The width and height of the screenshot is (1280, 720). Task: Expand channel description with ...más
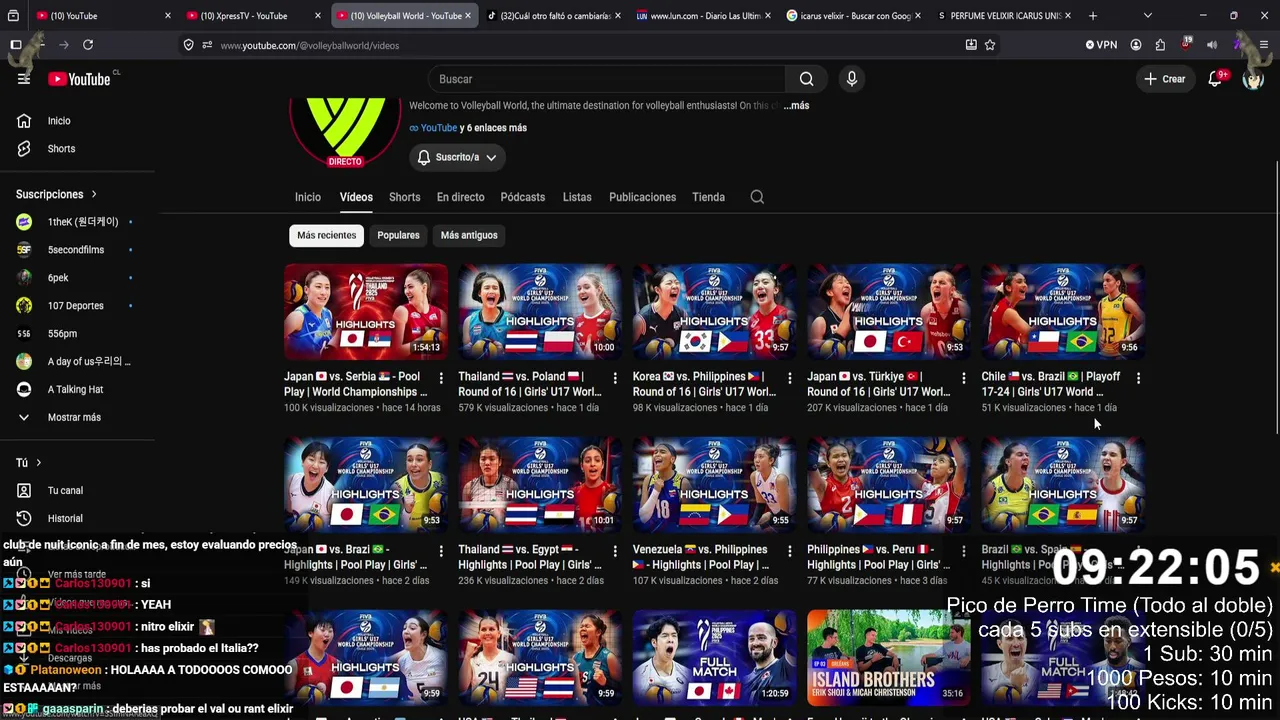pyautogui.click(x=796, y=106)
